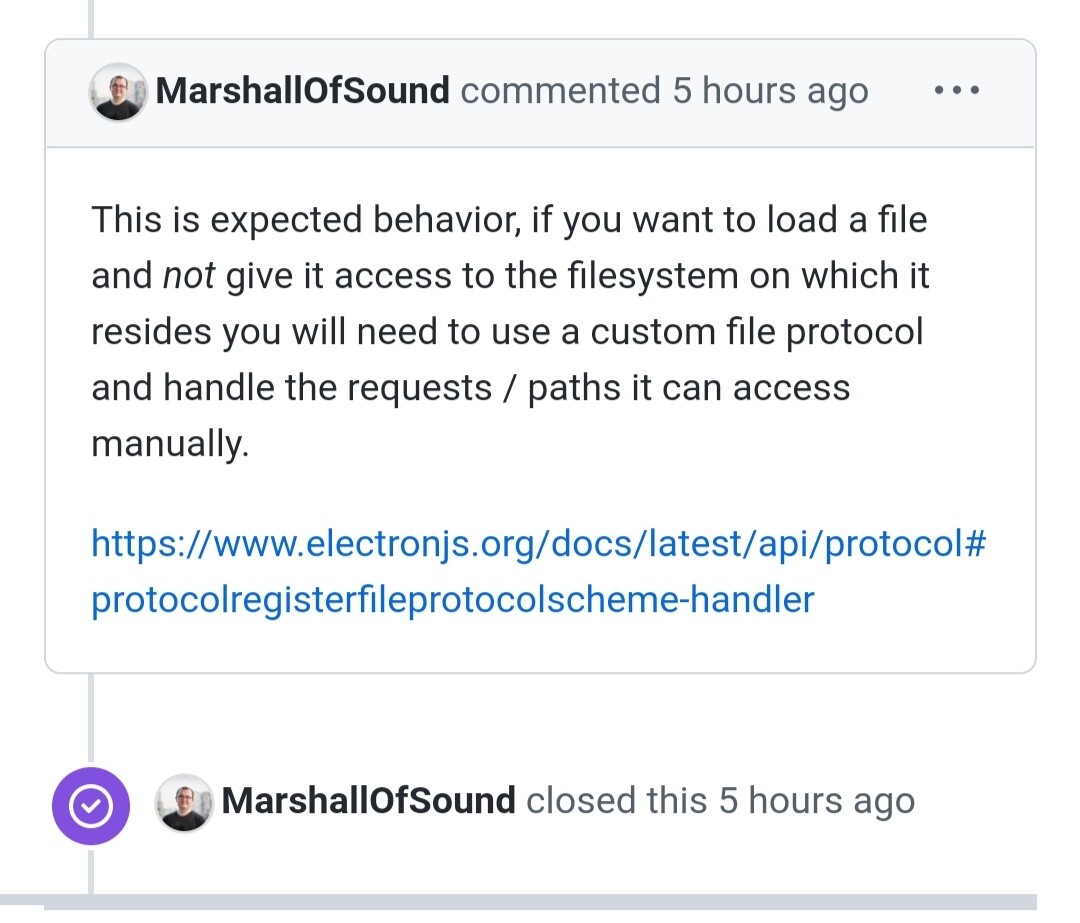Click the closed event's "5 hours ago" timestamp
Viewport: 1080px width, 923px height.
point(817,800)
